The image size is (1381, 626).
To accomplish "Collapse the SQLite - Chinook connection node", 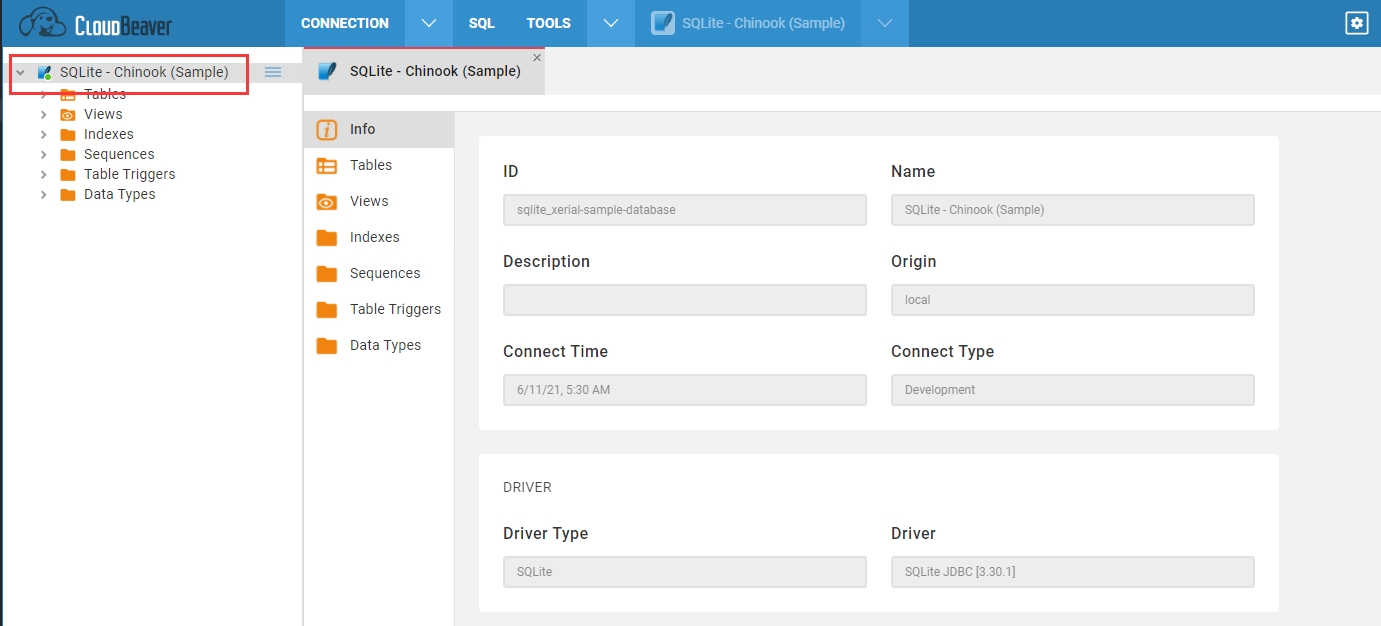I will click(x=20, y=72).
